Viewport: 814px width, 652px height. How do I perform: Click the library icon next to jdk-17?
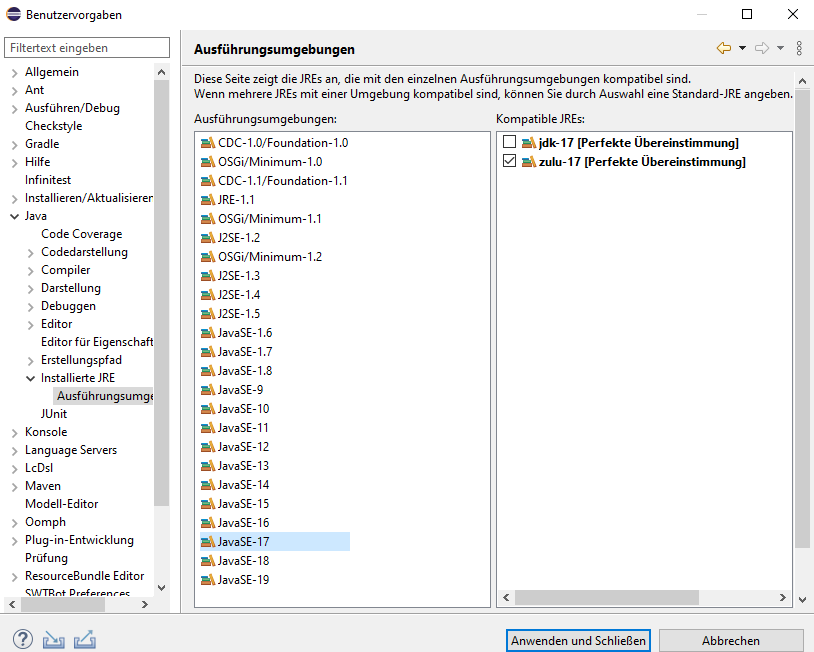528,143
